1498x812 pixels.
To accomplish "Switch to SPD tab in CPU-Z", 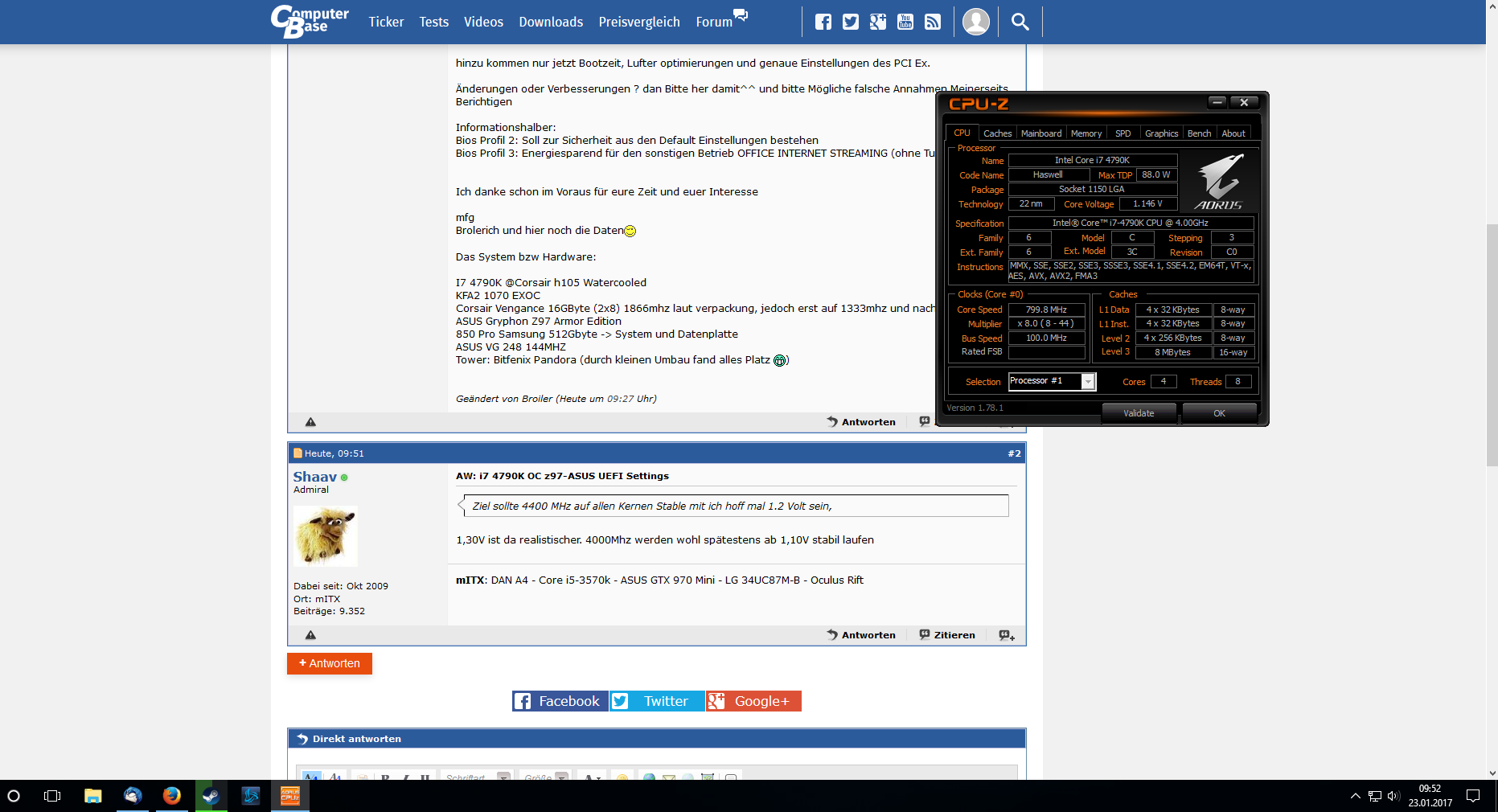I will pyautogui.click(x=1122, y=133).
